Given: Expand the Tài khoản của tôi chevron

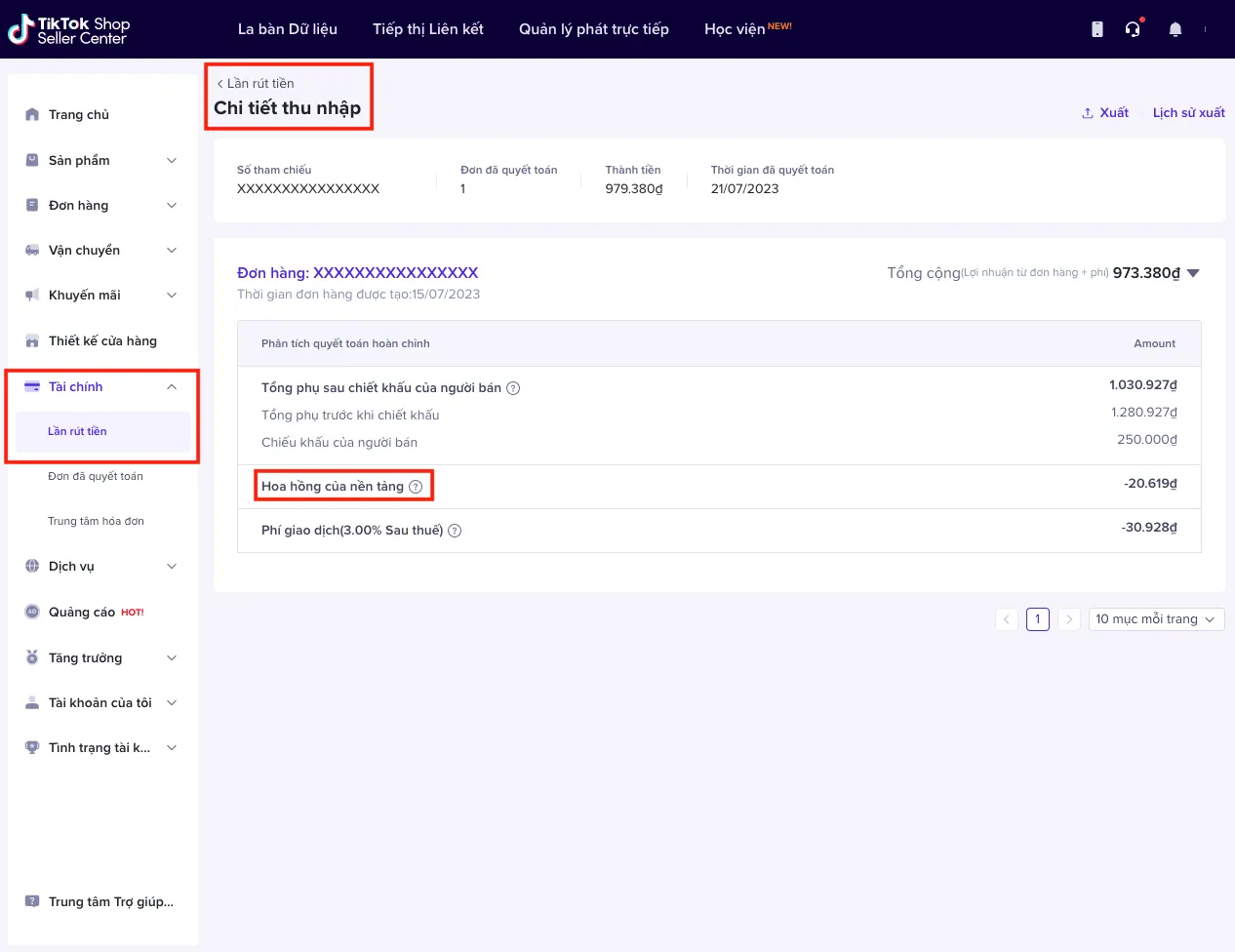Looking at the screenshot, I should [x=172, y=702].
